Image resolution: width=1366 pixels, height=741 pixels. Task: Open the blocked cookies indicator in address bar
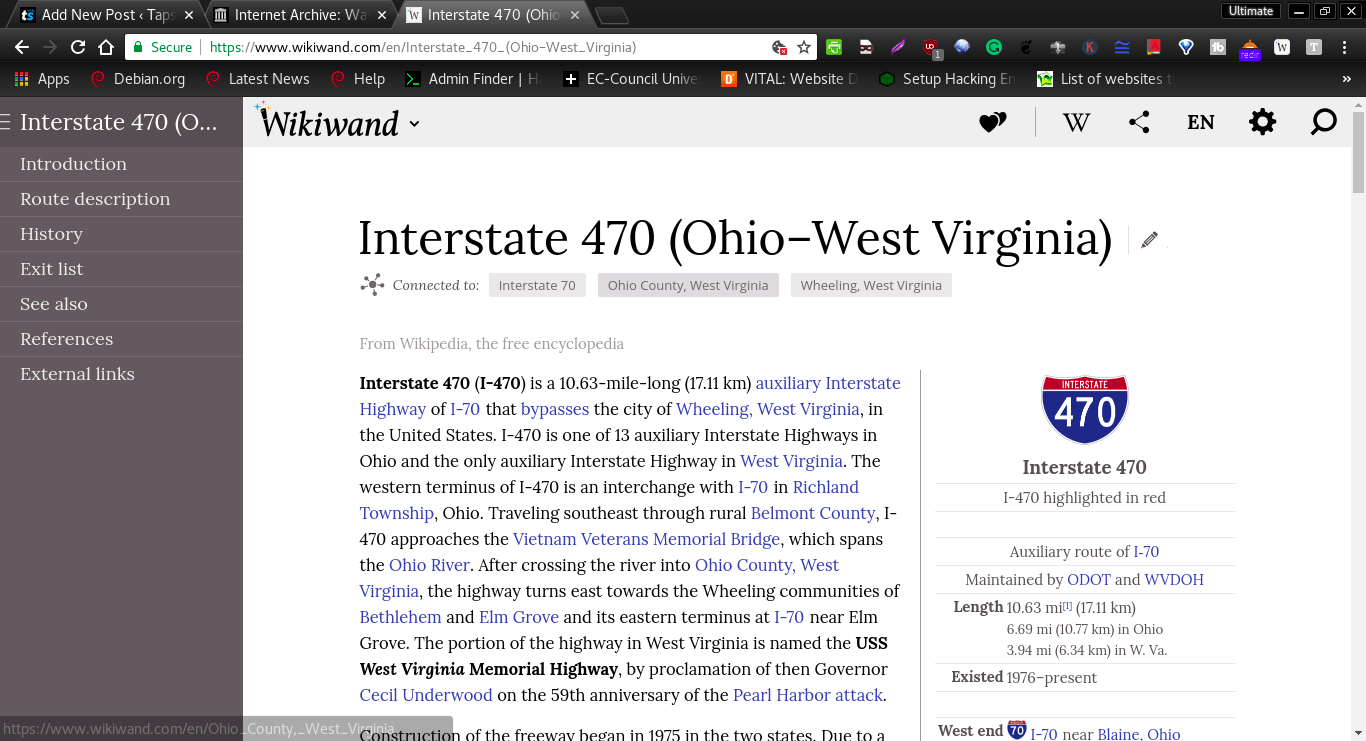click(780, 47)
